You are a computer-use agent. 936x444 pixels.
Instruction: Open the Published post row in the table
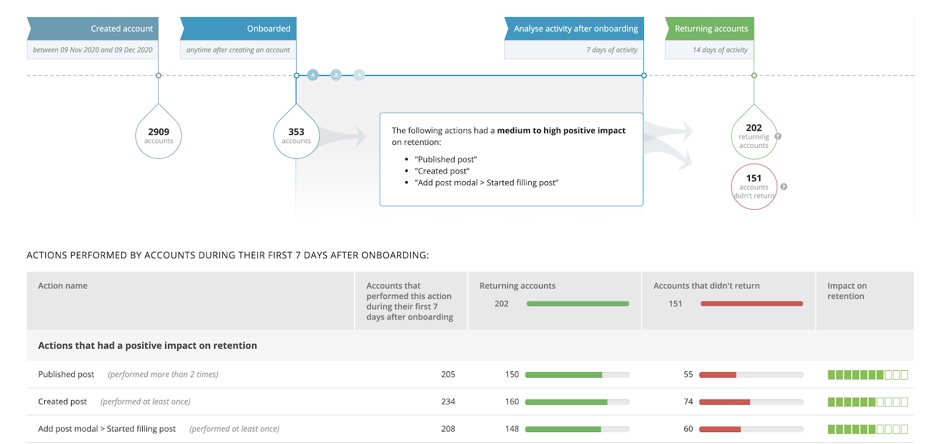(x=470, y=375)
